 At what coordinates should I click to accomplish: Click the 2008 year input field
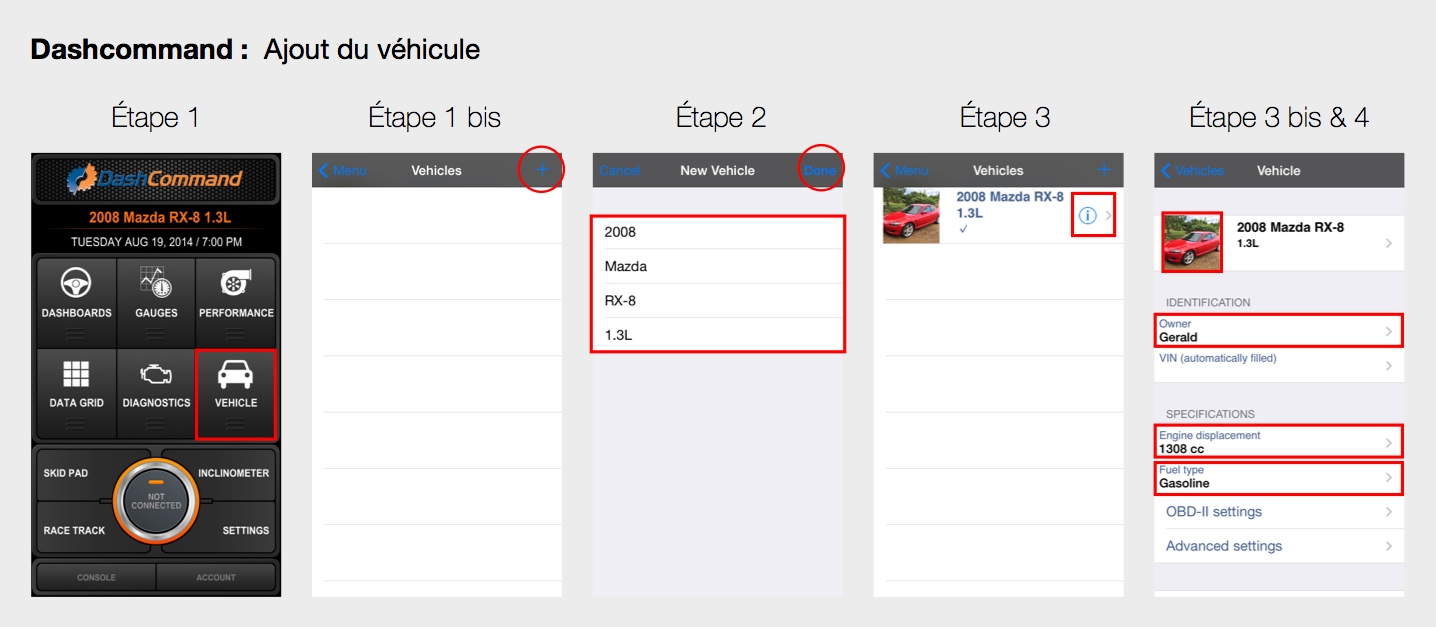(718, 232)
